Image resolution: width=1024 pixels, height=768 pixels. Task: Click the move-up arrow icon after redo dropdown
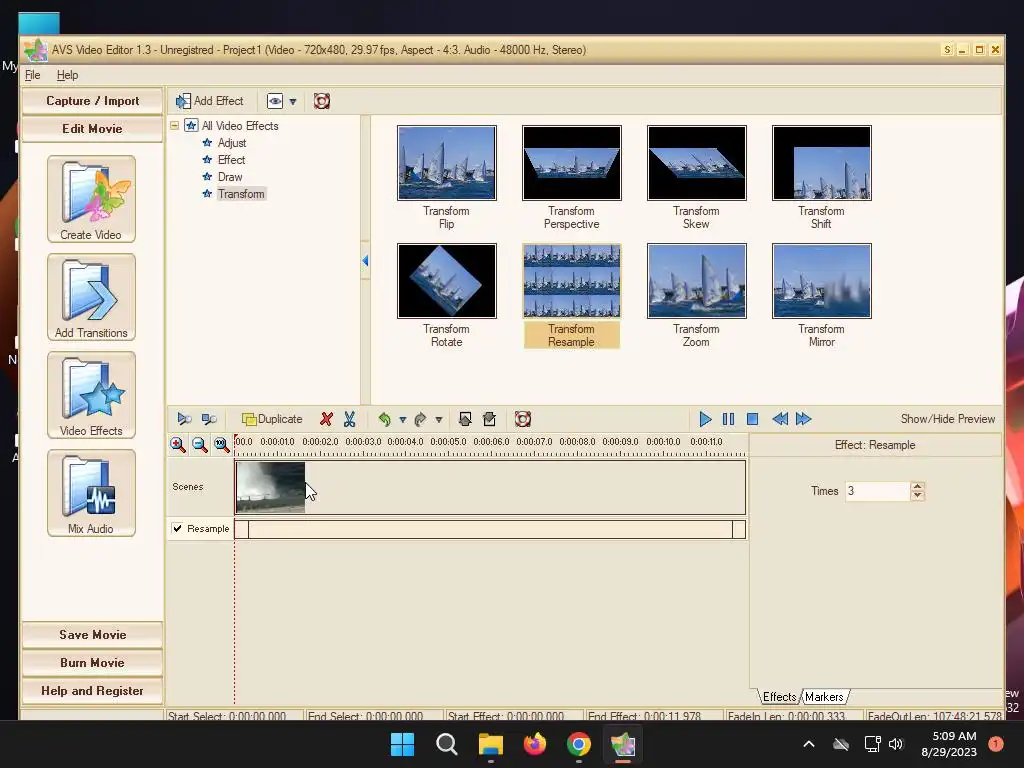(x=465, y=419)
